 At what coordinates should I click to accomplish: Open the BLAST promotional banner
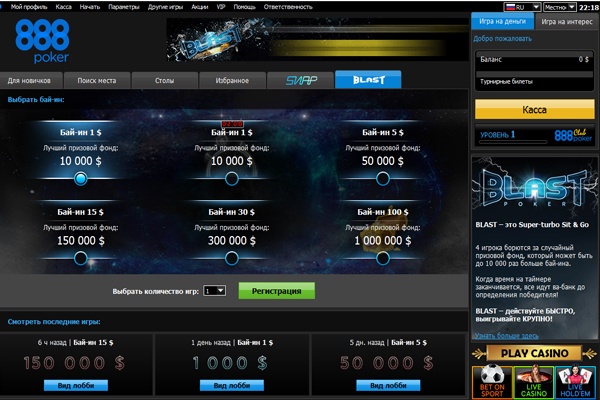pyautogui.click(x=318, y=39)
